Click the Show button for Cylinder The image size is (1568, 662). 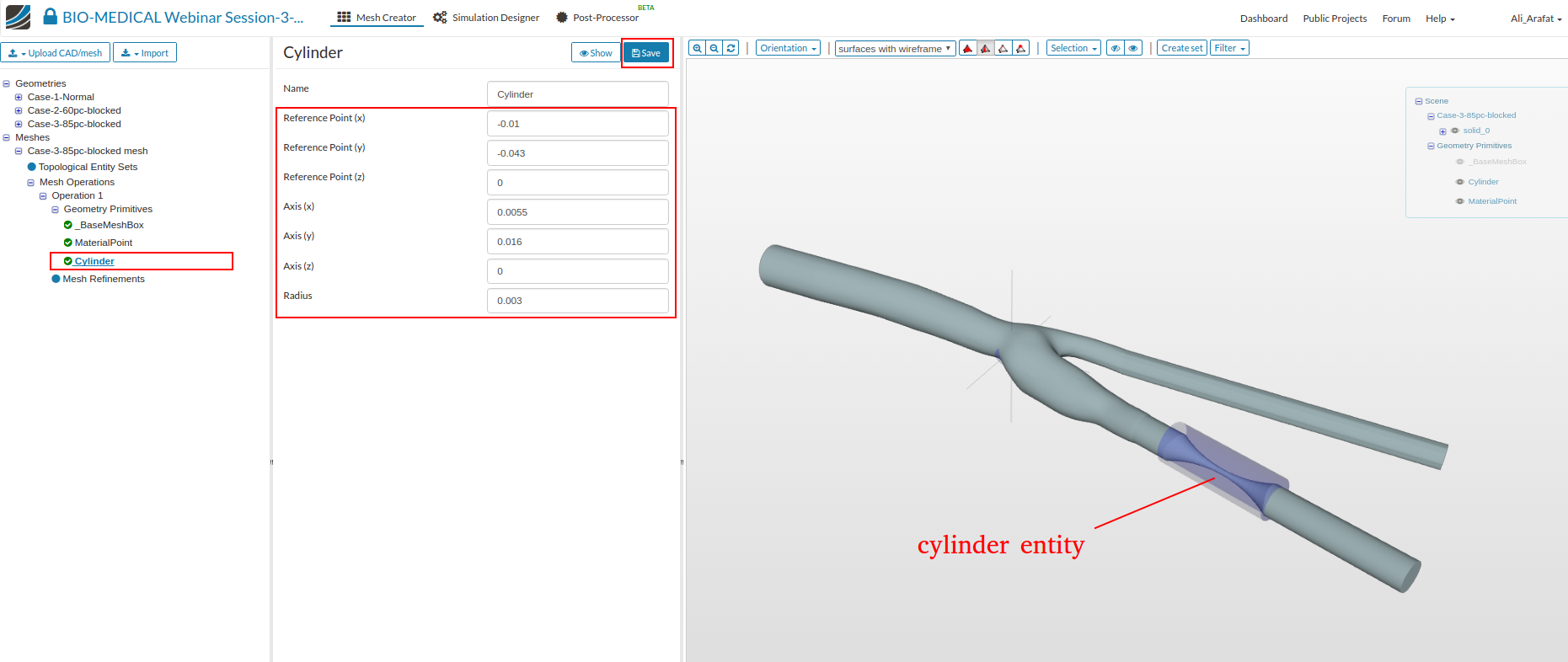coord(596,52)
